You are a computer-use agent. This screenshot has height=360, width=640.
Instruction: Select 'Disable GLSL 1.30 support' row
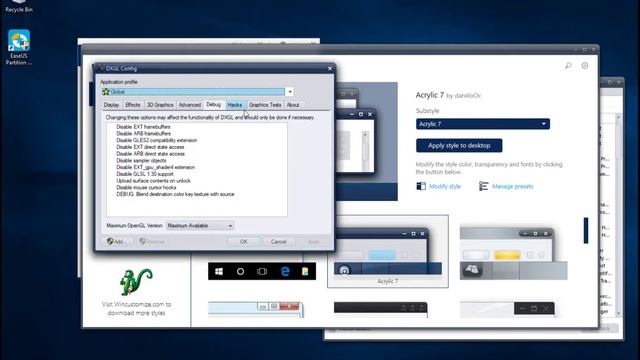coord(145,174)
